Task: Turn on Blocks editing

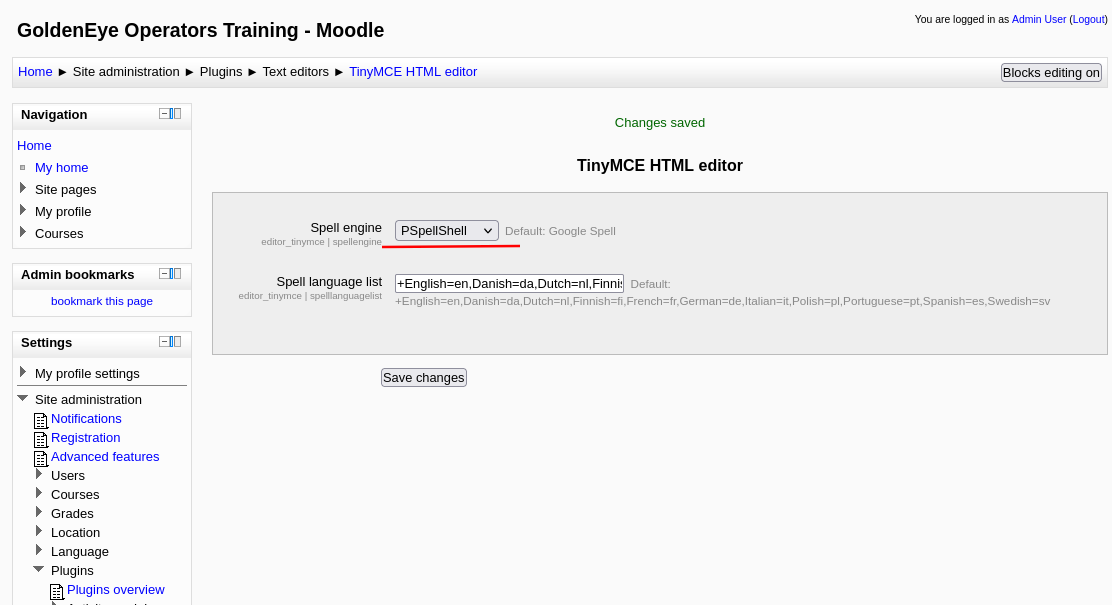Action: (1051, 72)
